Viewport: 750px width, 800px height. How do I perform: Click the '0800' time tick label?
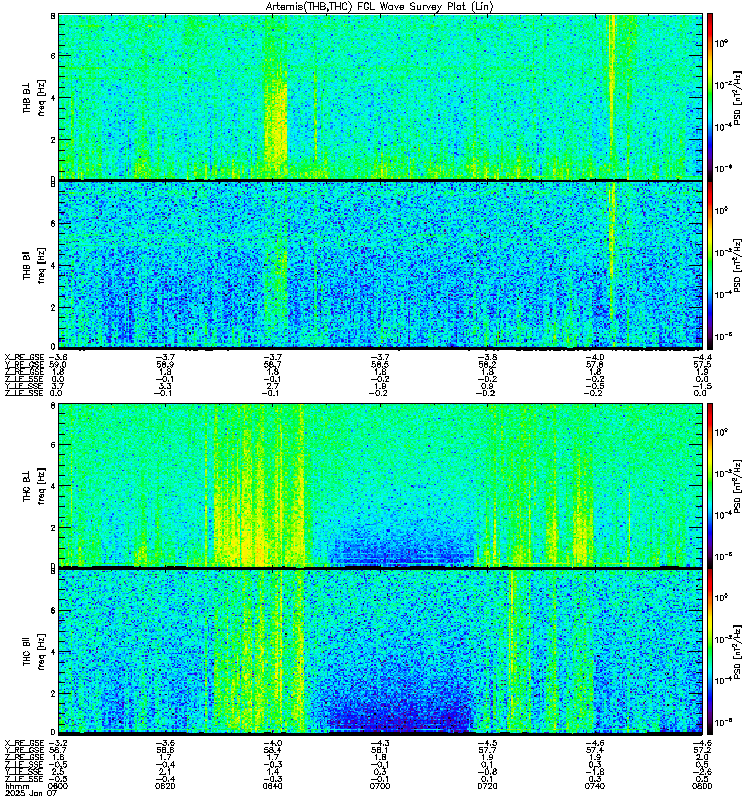point(702,786)
